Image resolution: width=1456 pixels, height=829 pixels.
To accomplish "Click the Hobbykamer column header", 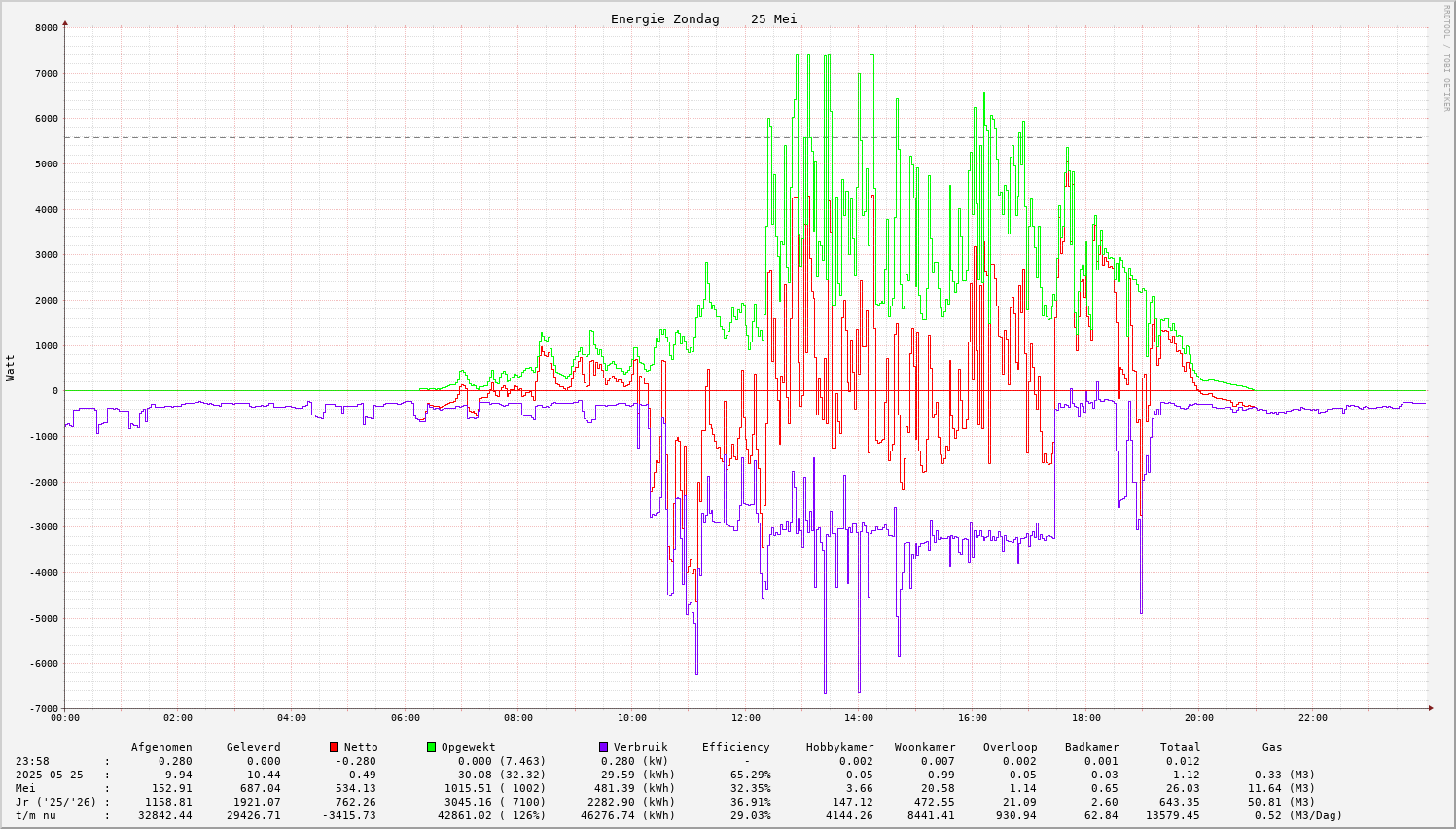I will [839, 747].
